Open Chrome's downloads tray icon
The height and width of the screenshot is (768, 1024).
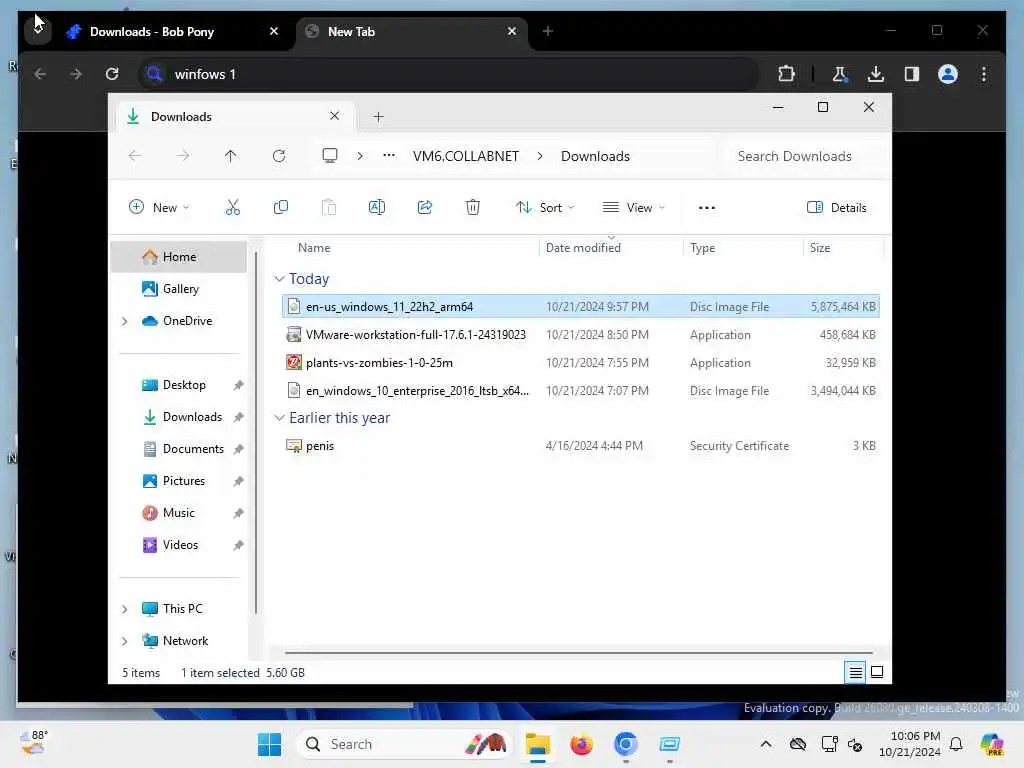[x=876, y=74]
